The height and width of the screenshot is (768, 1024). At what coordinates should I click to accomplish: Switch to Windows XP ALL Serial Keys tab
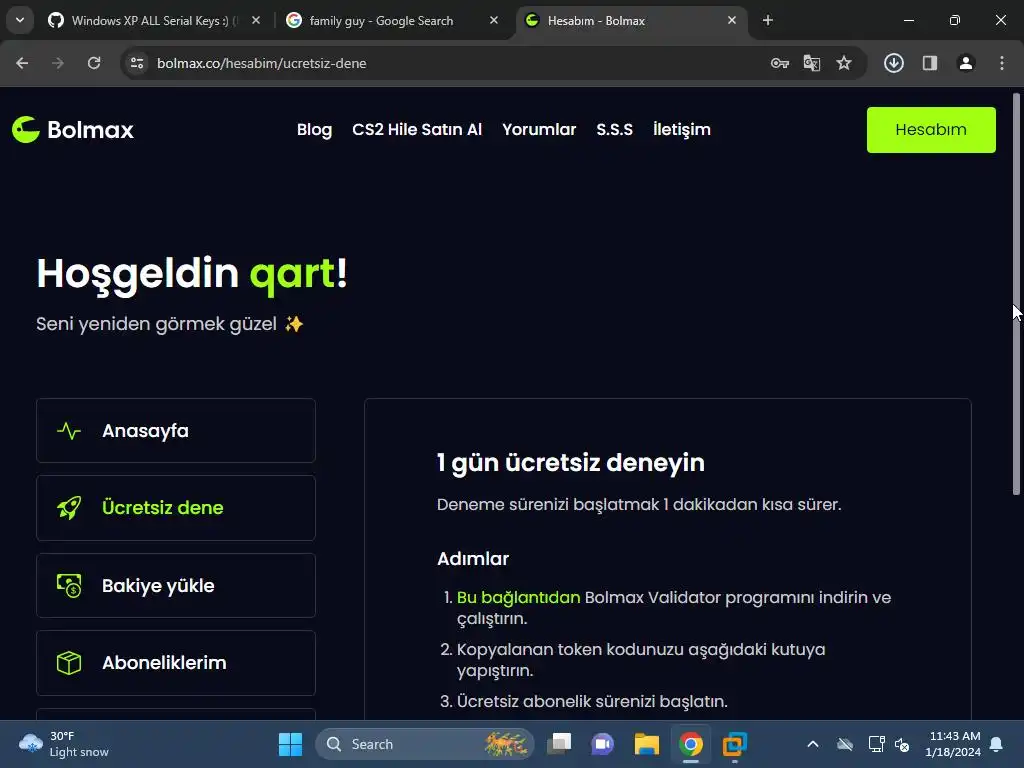(154, 21)
